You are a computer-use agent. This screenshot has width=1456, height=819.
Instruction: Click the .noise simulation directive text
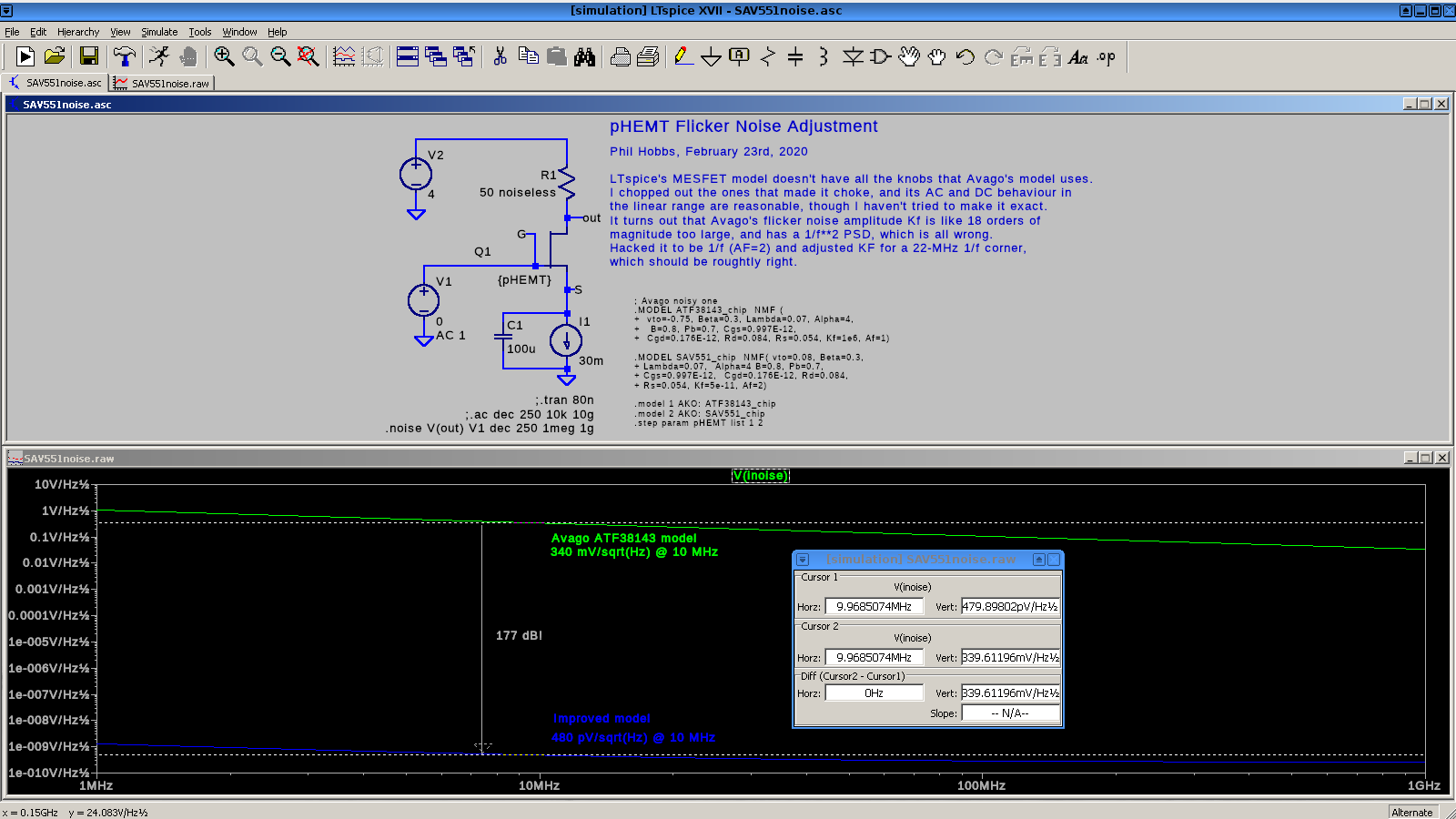[490, 428]
